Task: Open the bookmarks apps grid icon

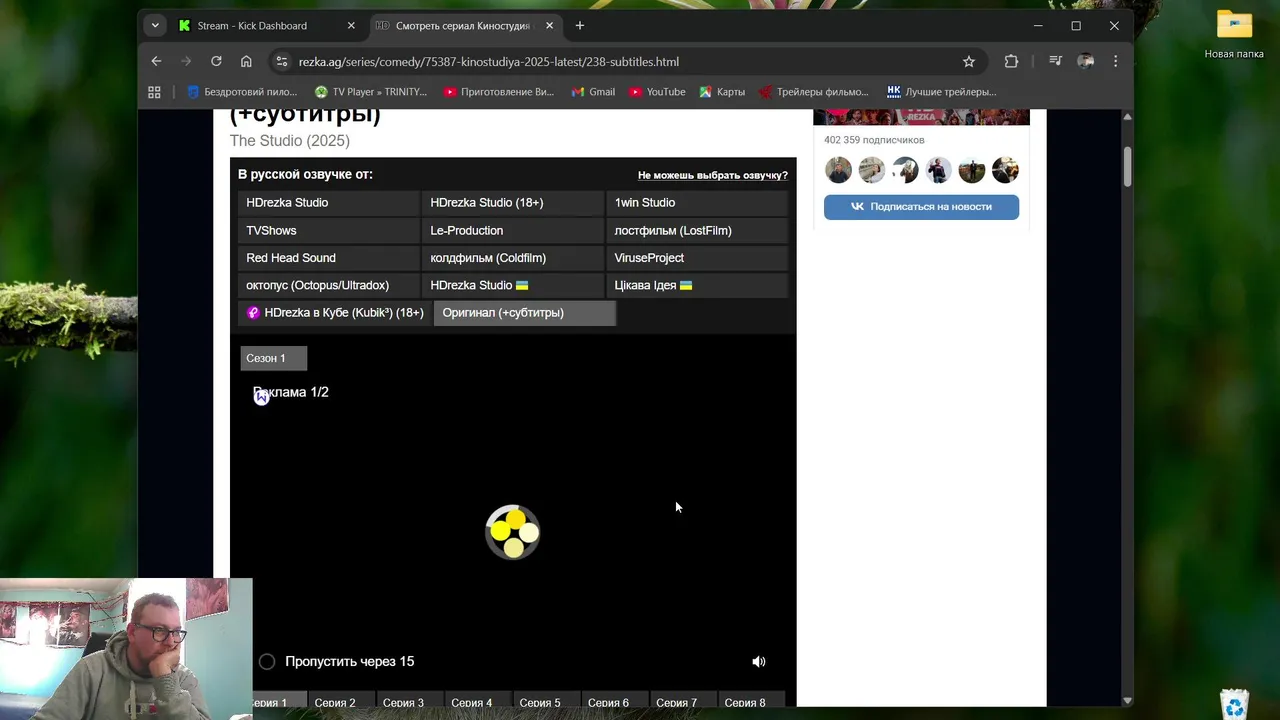Action: (x=154, y=92)
